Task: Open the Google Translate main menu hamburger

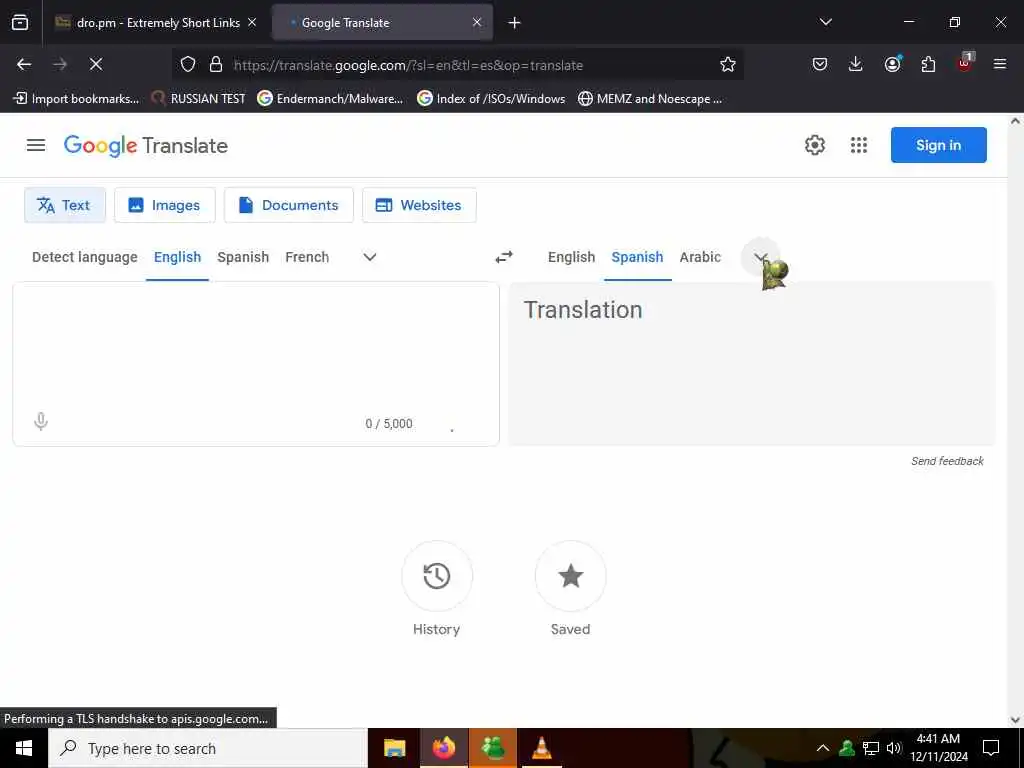Action: (36, 145)
